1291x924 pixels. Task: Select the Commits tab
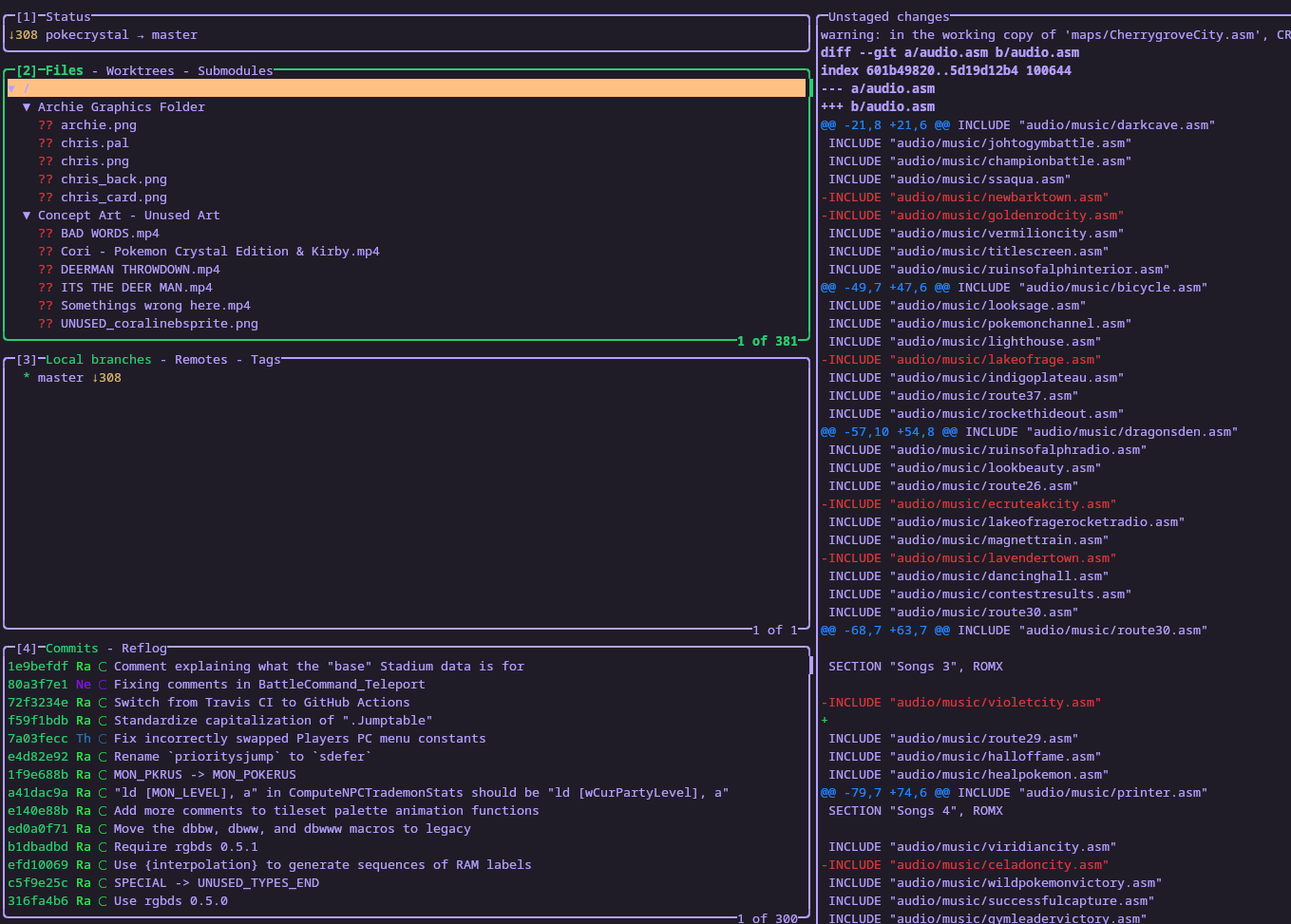tap(72, 649)
